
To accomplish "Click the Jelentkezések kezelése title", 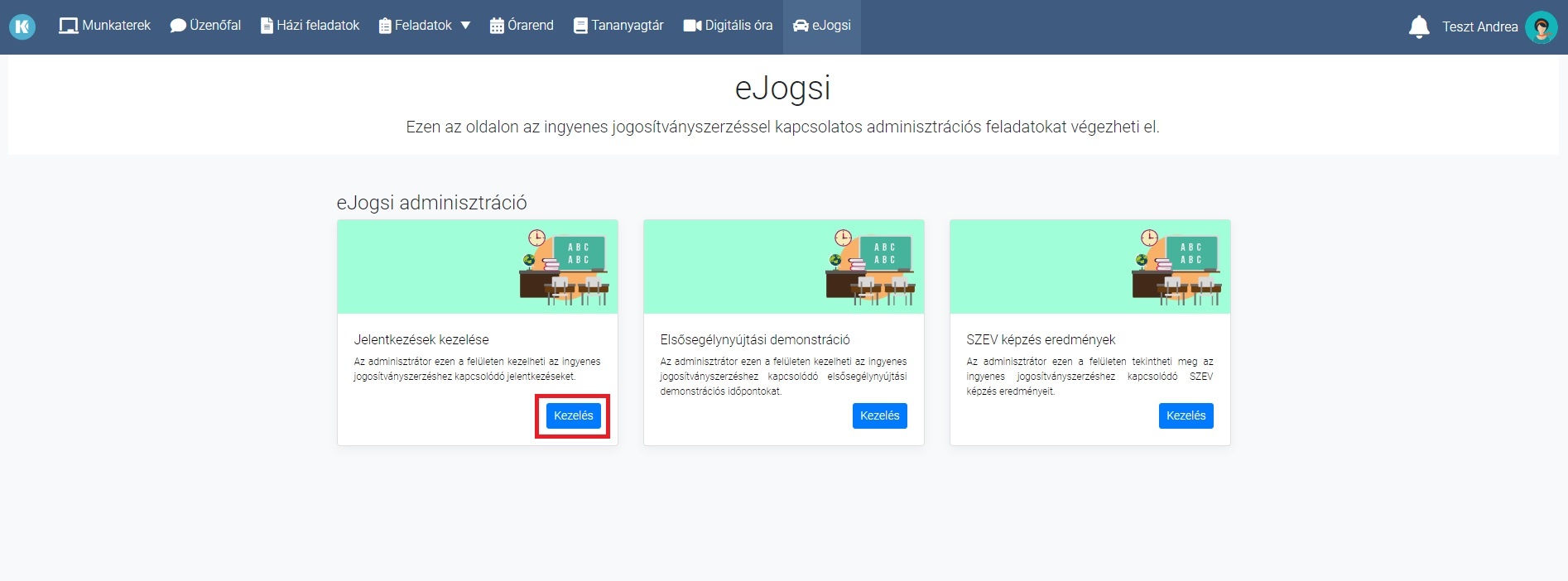I will click(x=421, y=339).
